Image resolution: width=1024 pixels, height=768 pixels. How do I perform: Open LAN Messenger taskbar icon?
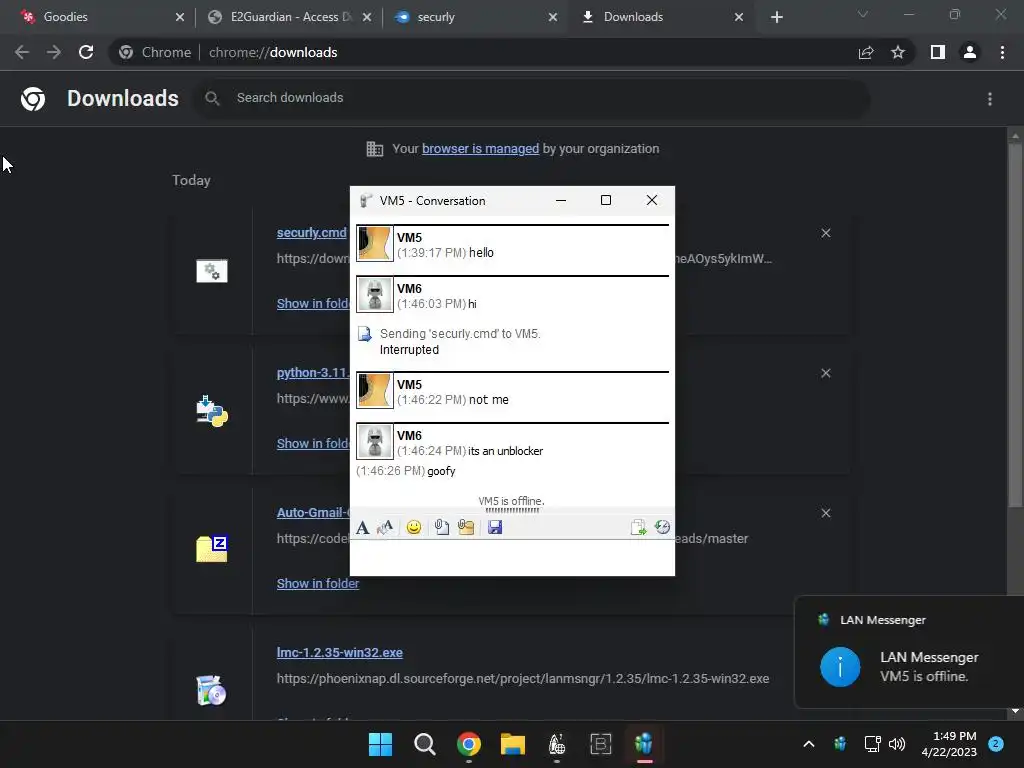[x=644, y=744]
